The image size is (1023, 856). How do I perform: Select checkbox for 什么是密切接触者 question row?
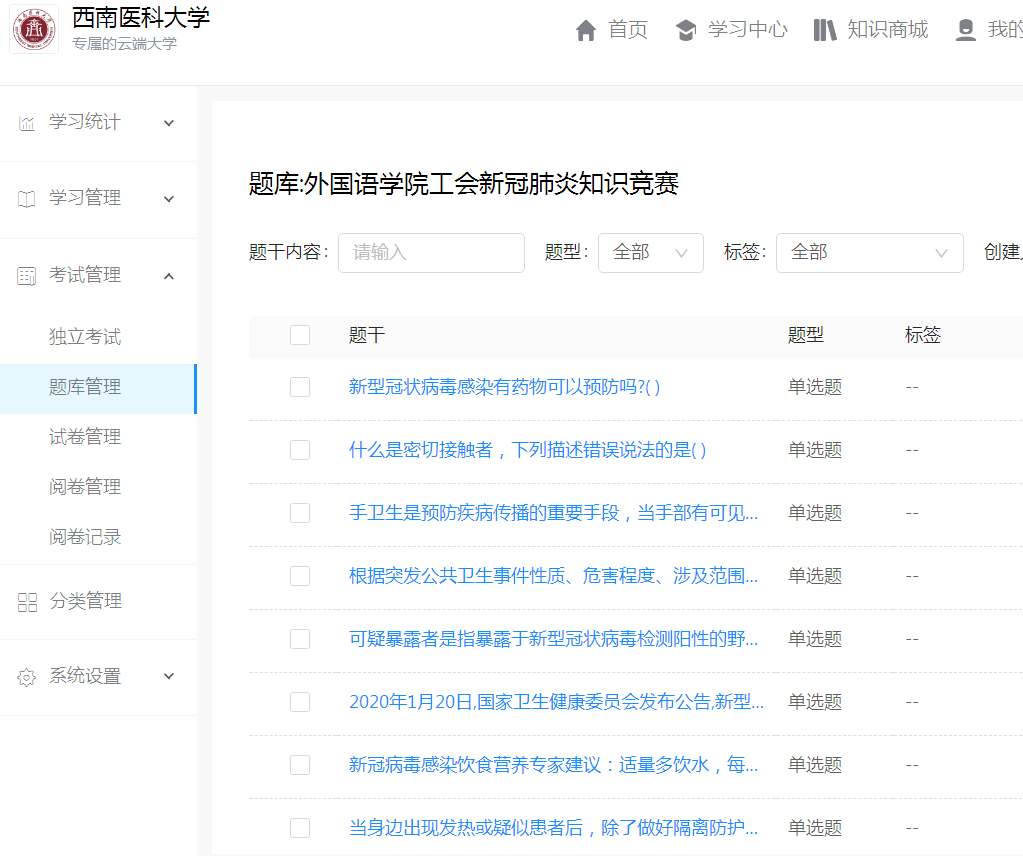point(300,450)
